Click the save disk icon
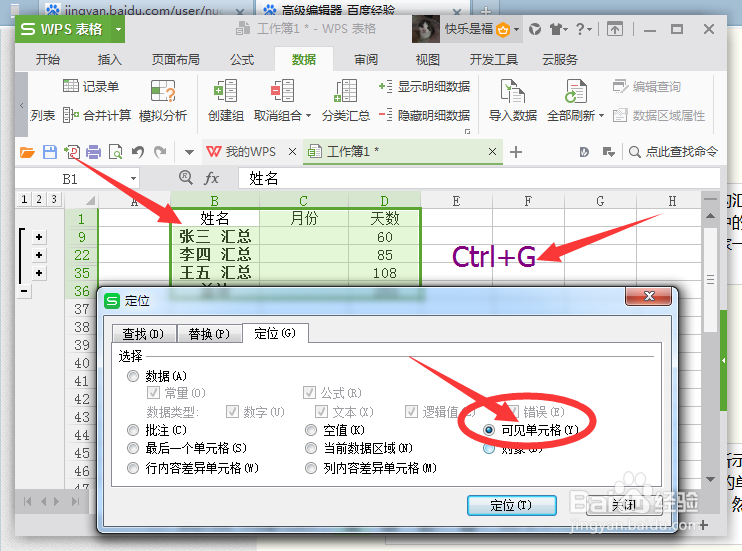Image resolution: width=742 pixels, height=551 pixels. coord(50,152)
